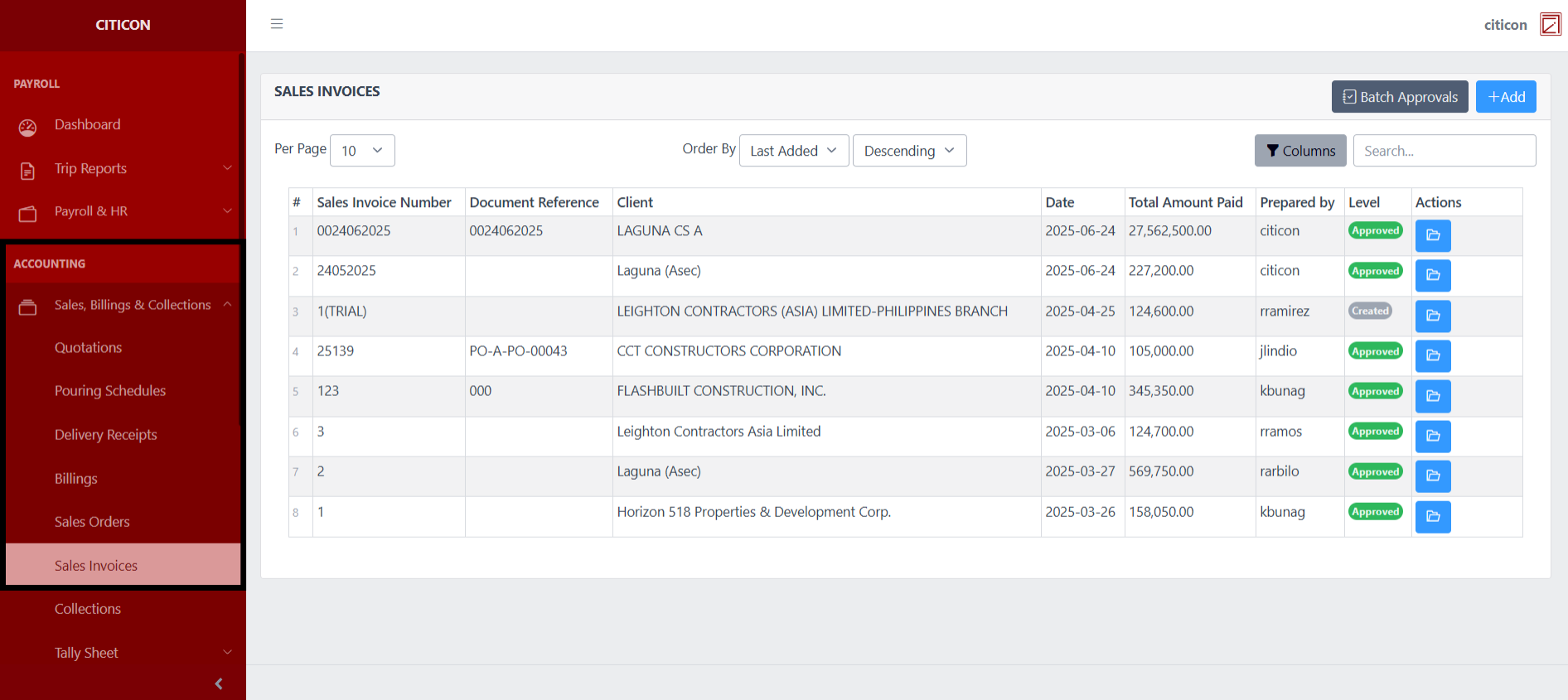Click the CITICON logo header
The width and height of the screenshot is (1568, 700).
pyautogui.click(x=123, y=25)
